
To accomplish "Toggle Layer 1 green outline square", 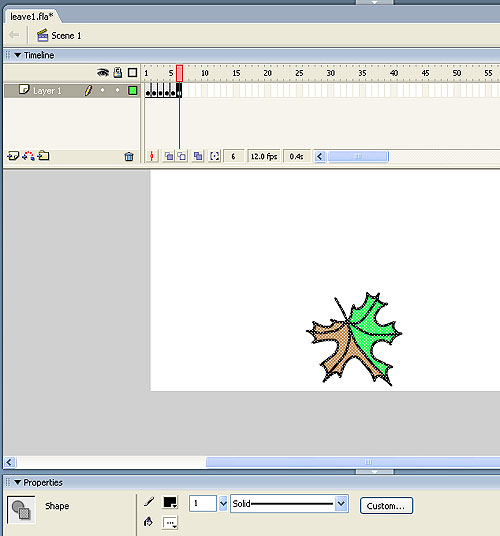I will (133, 91).
